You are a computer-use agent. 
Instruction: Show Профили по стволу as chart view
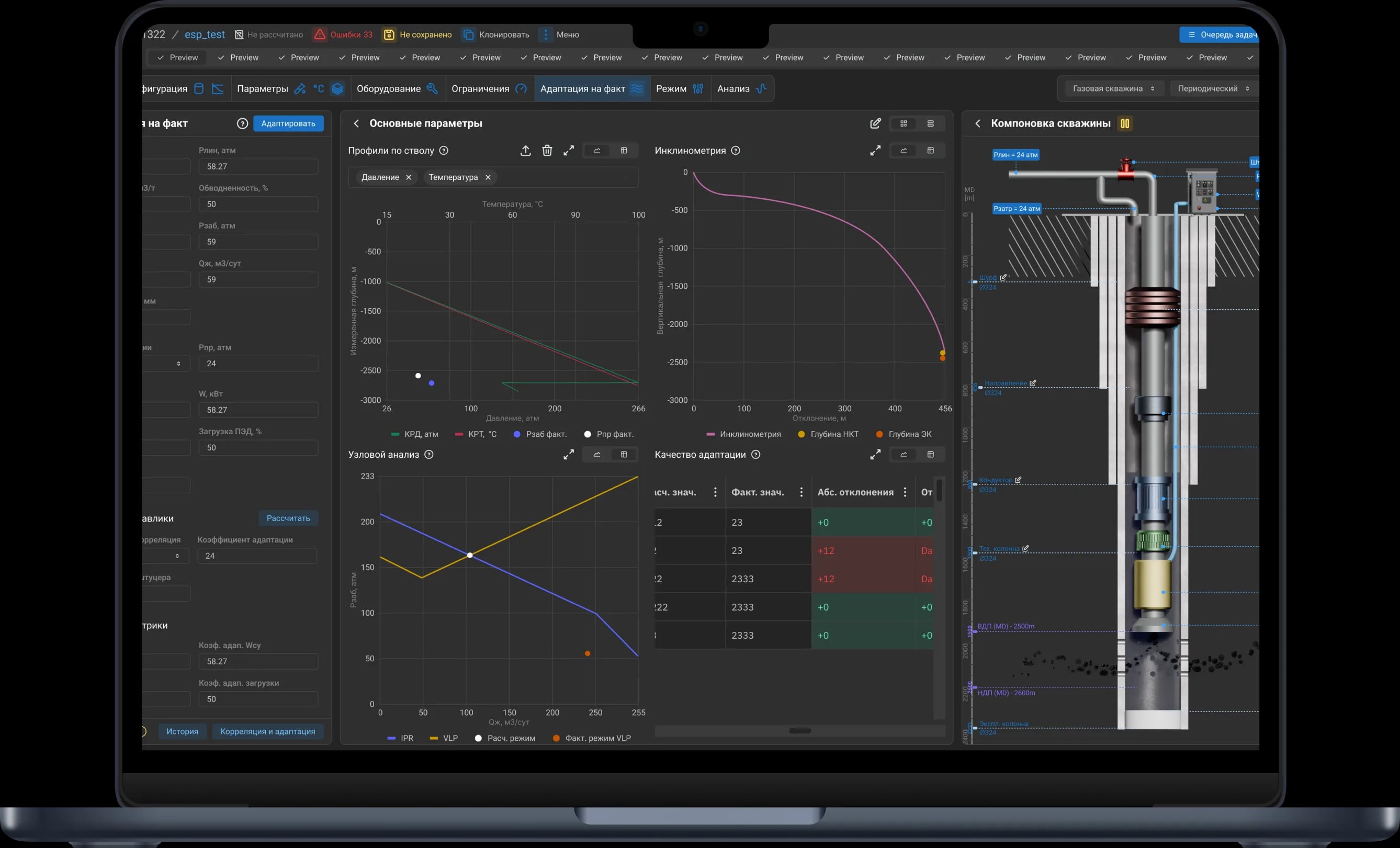click(x=597, y=151)
